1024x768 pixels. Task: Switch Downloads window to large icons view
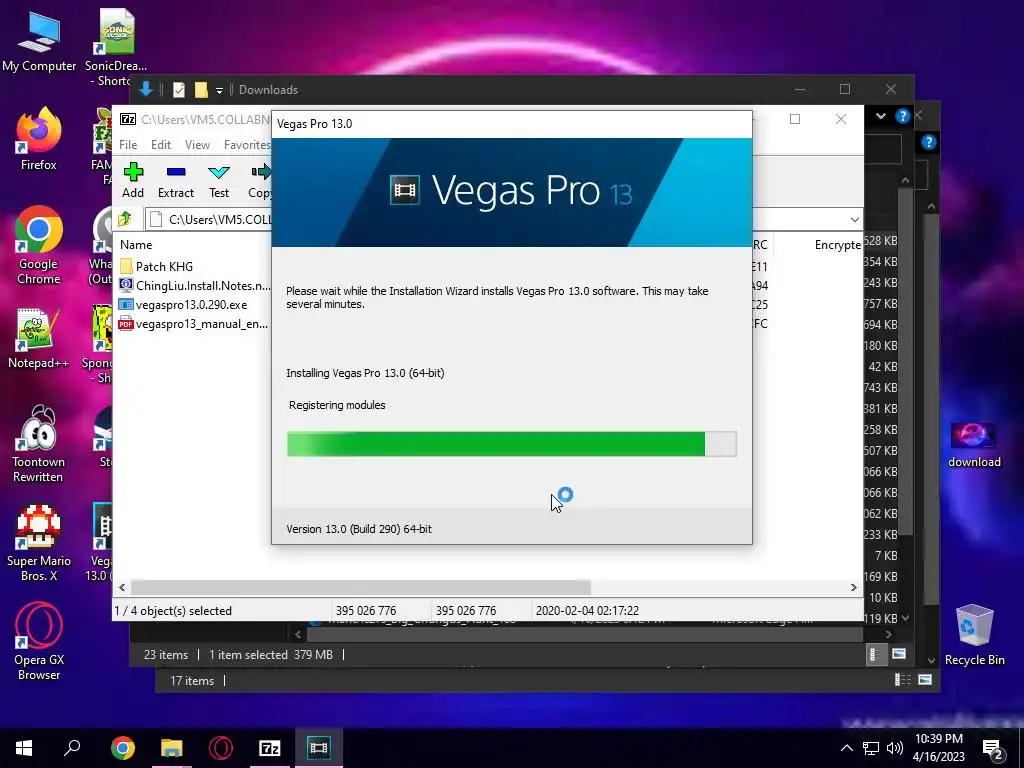click(899, 654)
